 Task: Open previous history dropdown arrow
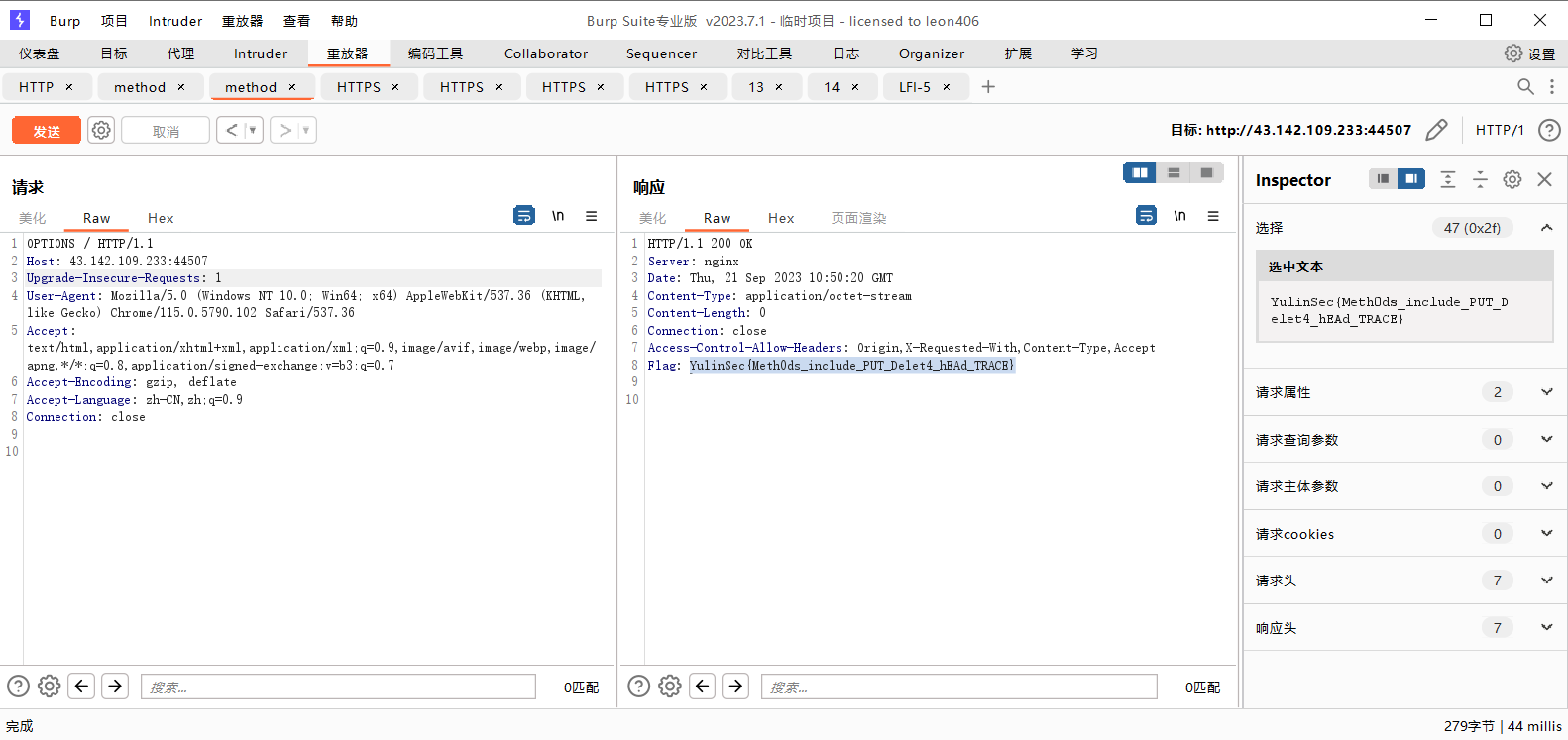[253, 130]
